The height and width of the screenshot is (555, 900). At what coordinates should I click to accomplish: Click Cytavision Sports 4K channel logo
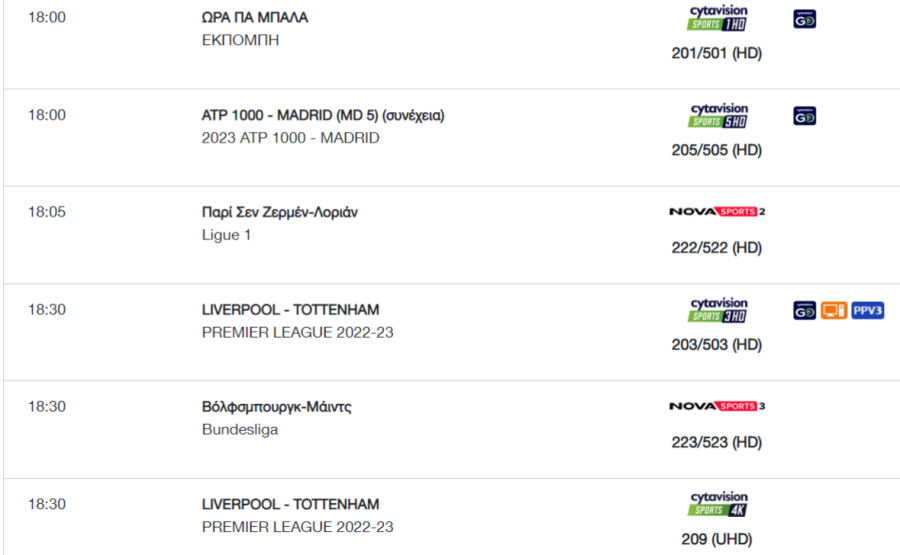pos(717,504)
